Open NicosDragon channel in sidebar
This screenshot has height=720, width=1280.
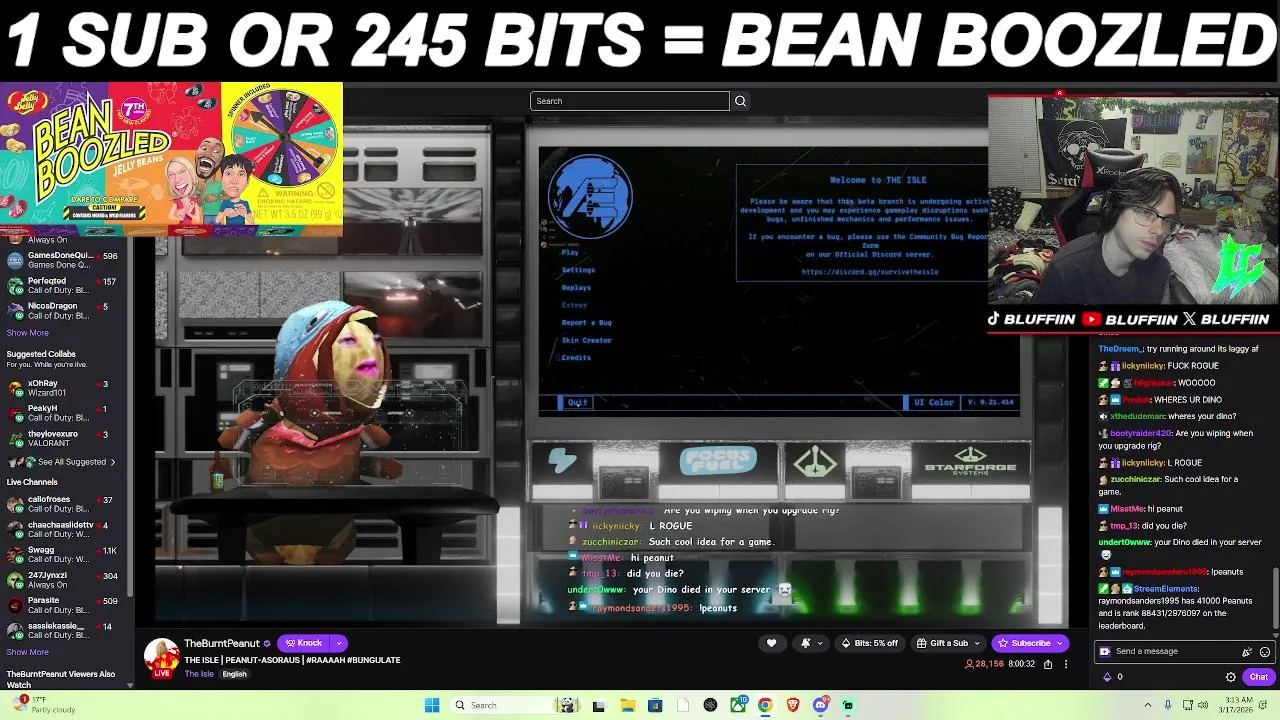[x=62, y=311]
